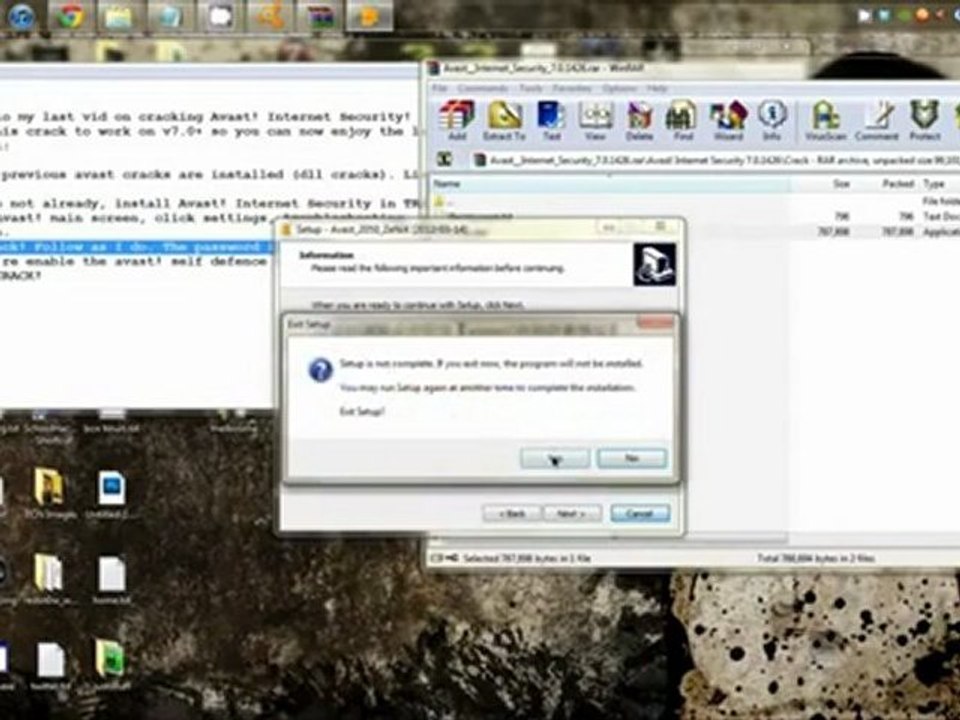960x720 pixels.
Task: Select the parent folder '..' row in WinRAR
Action: (x=695, y=201)
